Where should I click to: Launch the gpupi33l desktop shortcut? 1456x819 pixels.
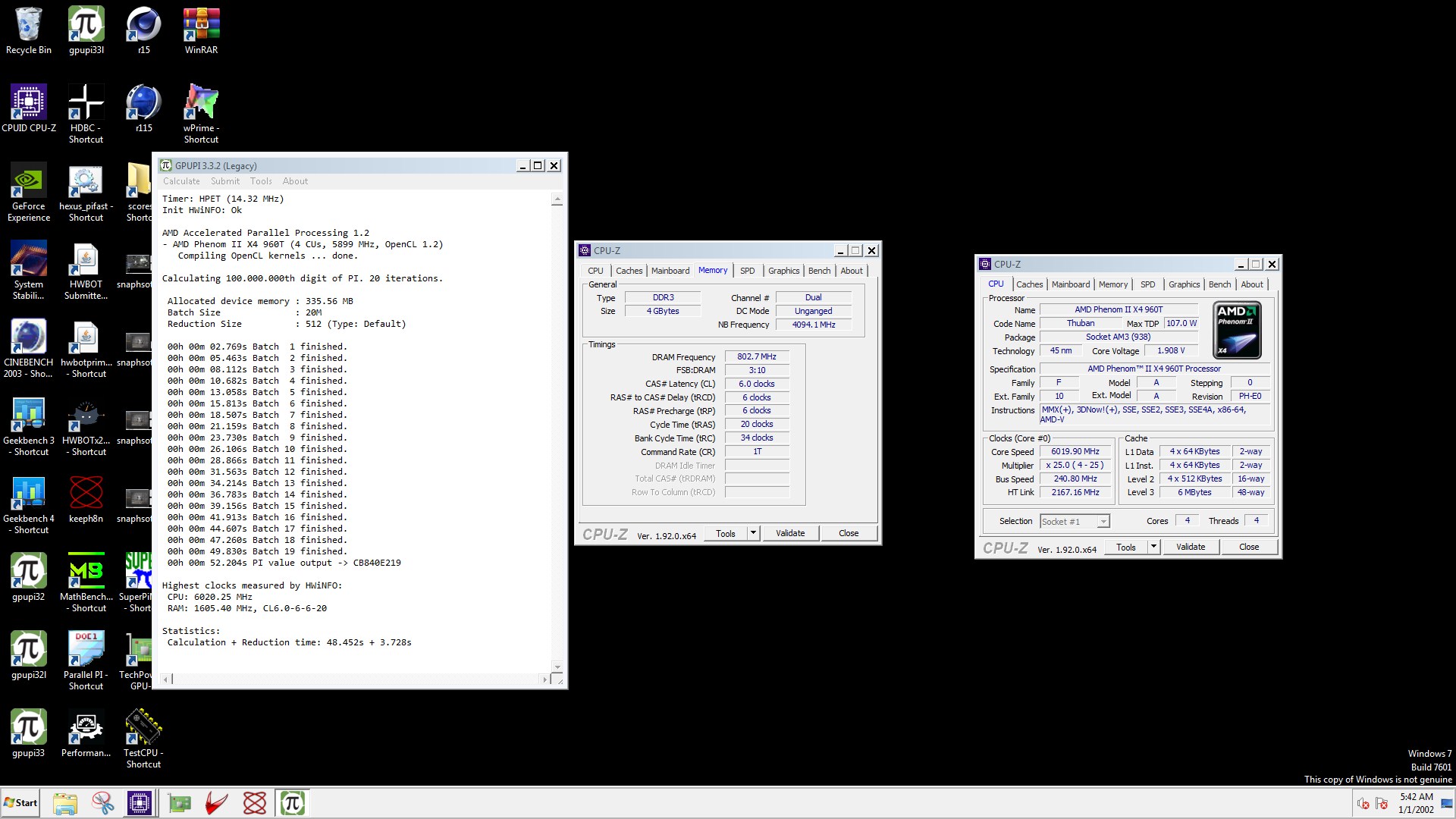click(86, 30)
